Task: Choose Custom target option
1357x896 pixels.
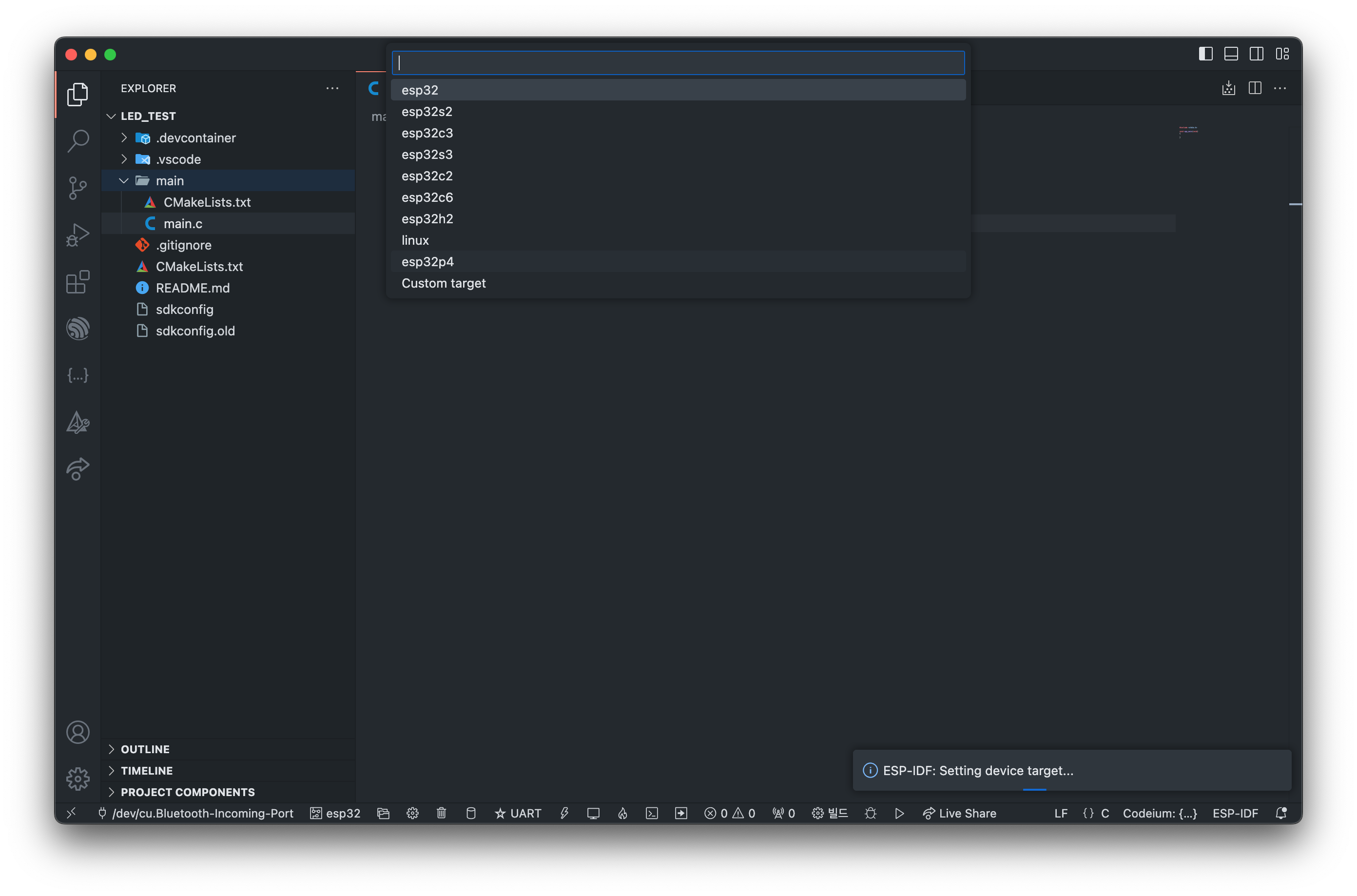Action: [444, 283]
